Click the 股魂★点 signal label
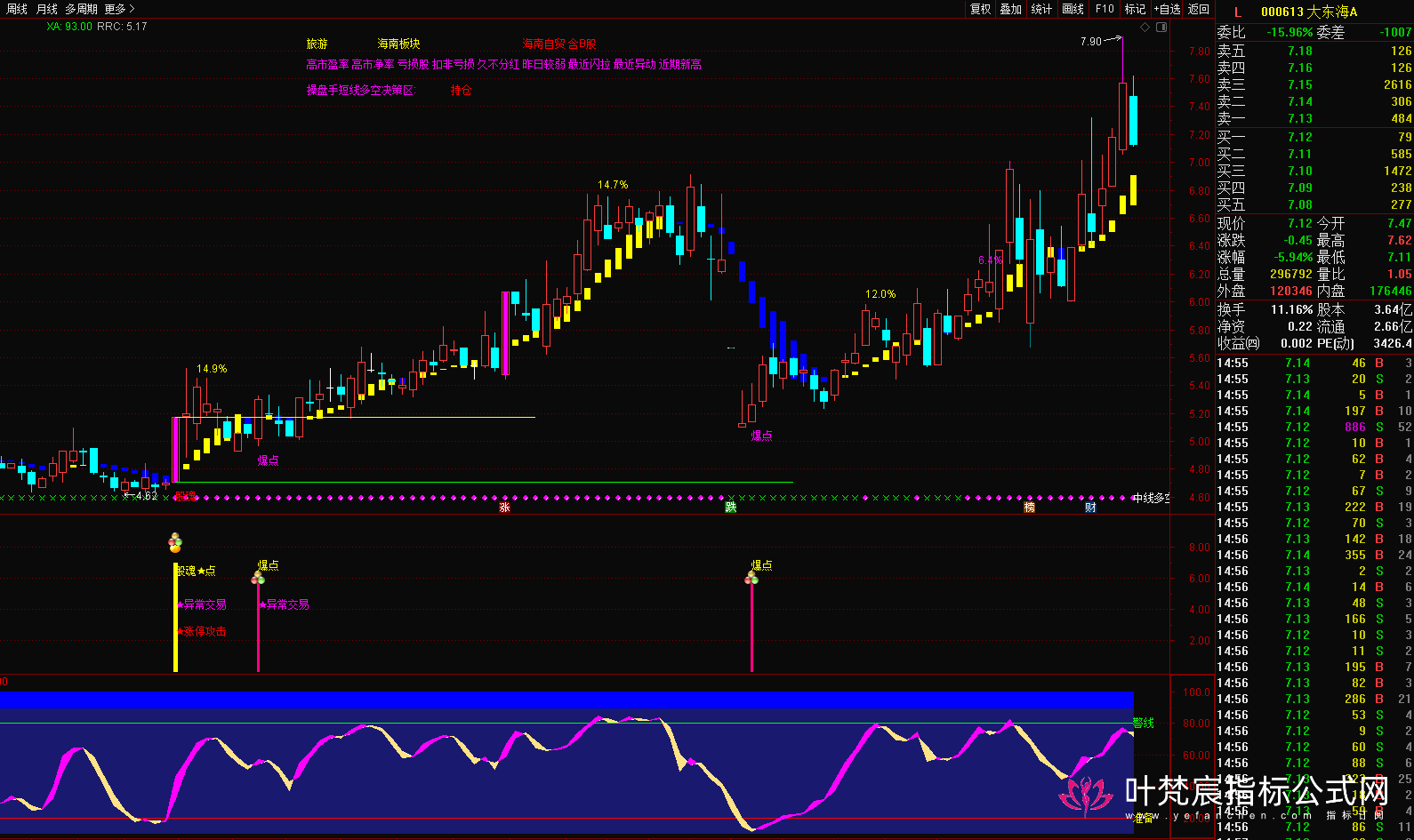The height and width of the screenshot is (840, 1414). click(x=196, y=571)
